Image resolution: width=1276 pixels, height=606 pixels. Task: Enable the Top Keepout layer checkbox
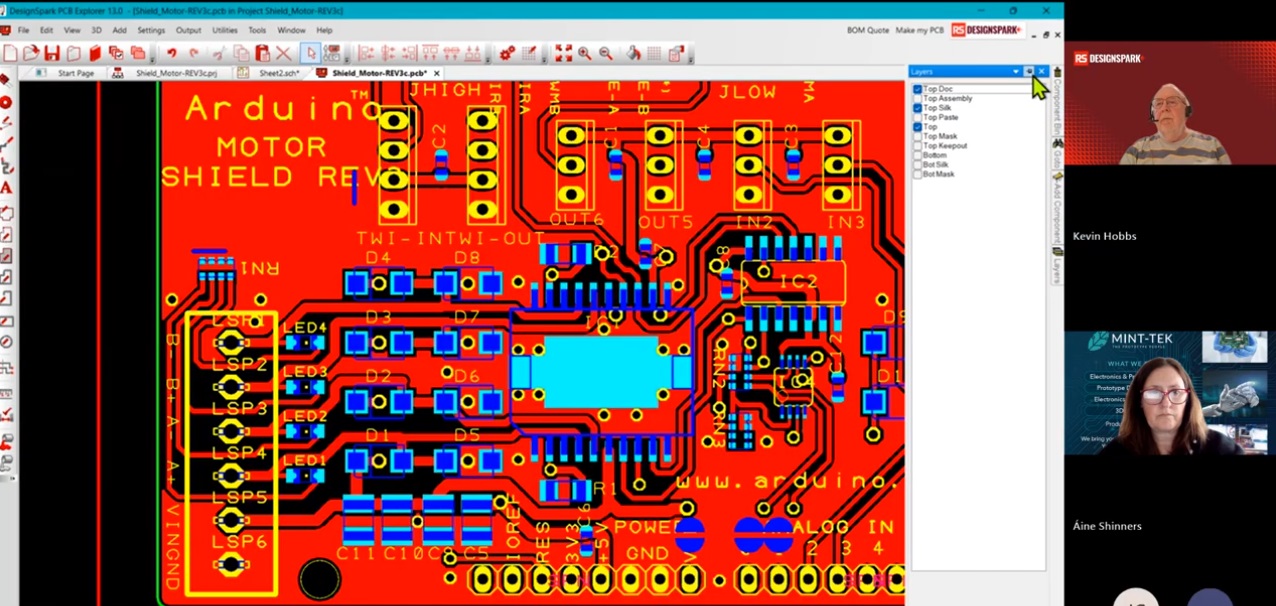[x=918, y=146]
